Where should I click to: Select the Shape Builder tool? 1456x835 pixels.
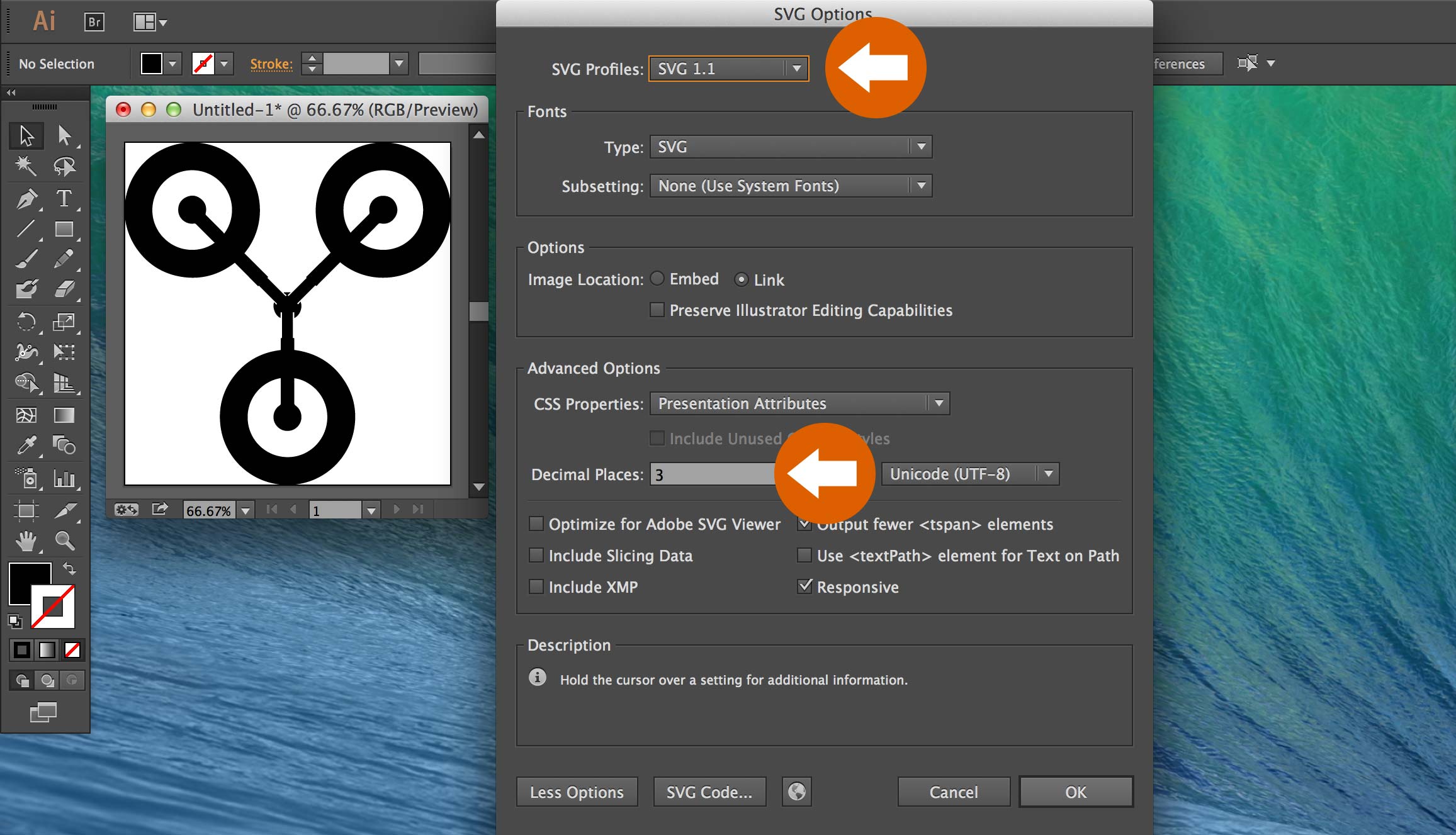[26, 383]
